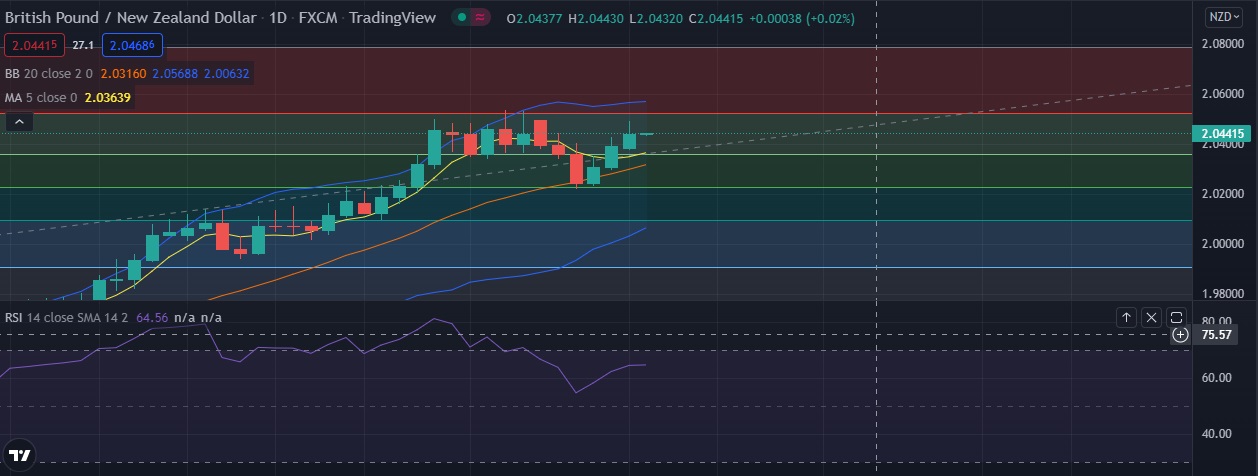Click the 2.02000 price axis label

[x=1223, y=193]
